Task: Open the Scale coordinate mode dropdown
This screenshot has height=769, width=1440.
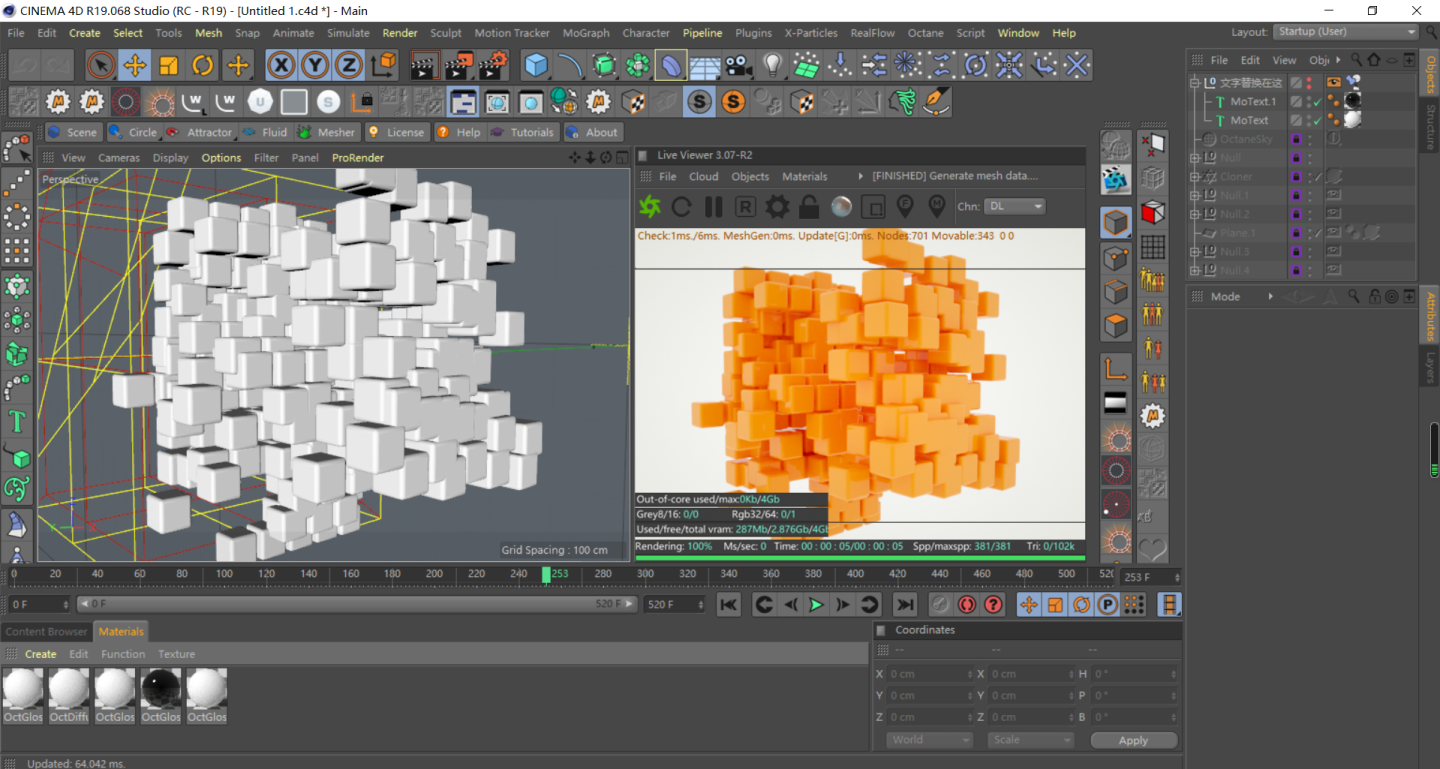Action: (x=1030, y=740)
